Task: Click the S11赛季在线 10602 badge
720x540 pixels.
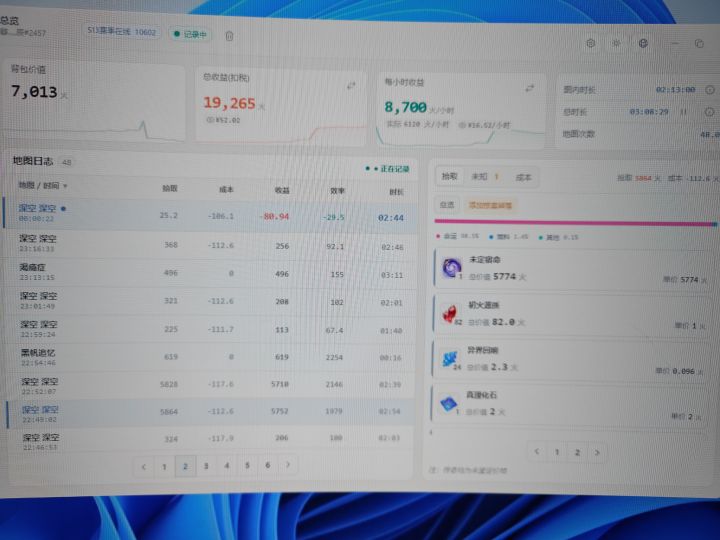Action: click(x=122, y=32)
